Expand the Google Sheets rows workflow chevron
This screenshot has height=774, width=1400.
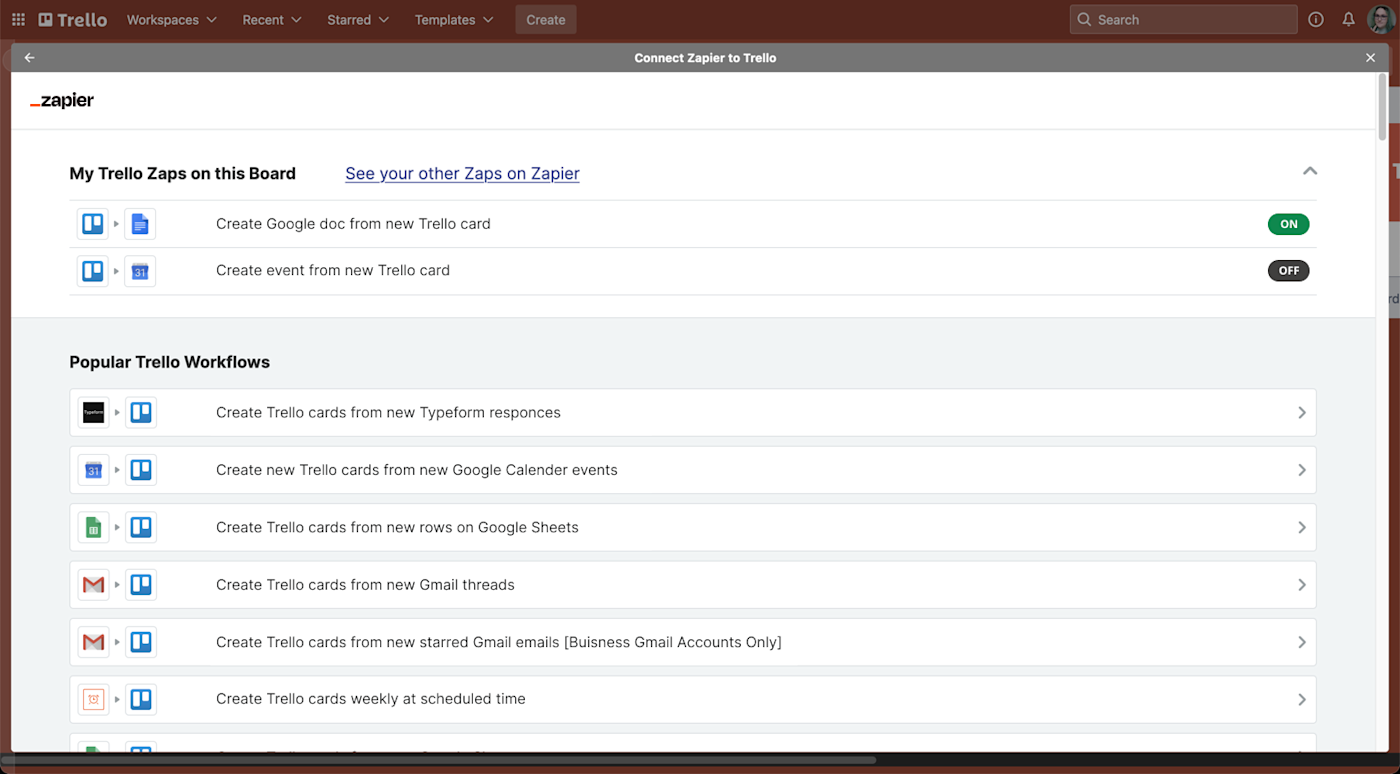click(x=1302, y=527)
